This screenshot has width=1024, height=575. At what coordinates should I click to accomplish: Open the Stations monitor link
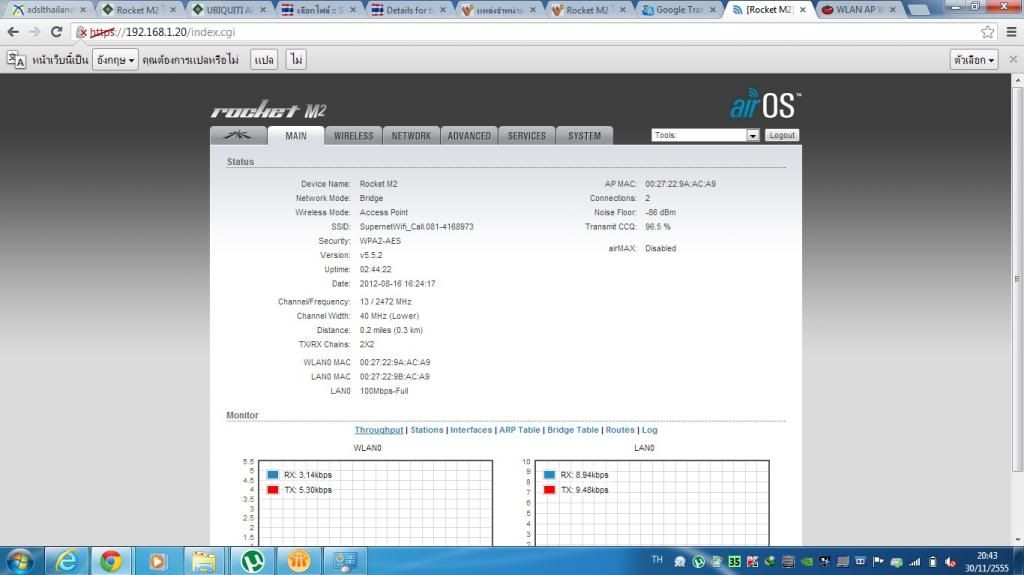tap(426, 430)
